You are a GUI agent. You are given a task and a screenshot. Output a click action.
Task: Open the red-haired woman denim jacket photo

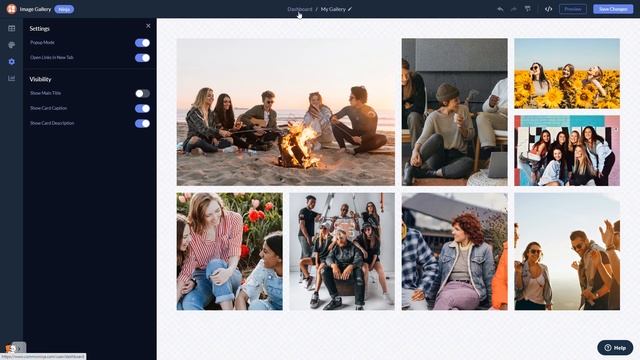tap(454, 251)
